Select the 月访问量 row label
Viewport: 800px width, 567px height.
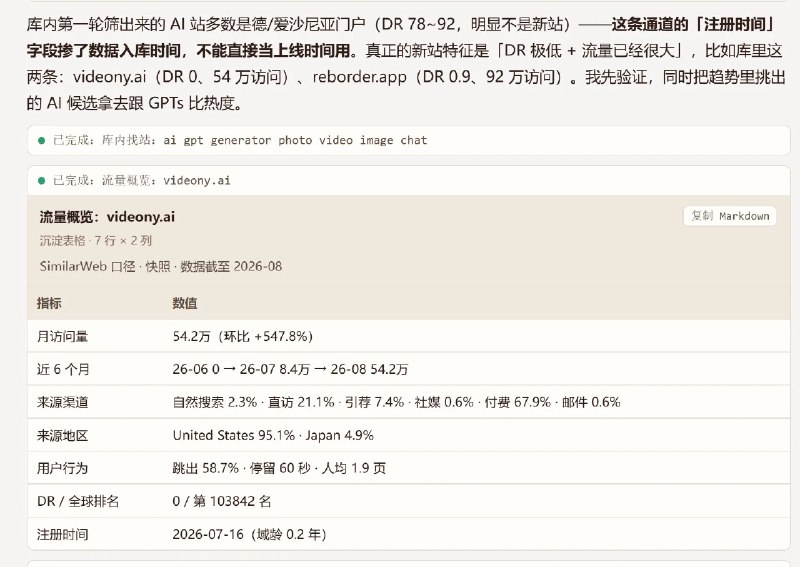pos(62,336)
